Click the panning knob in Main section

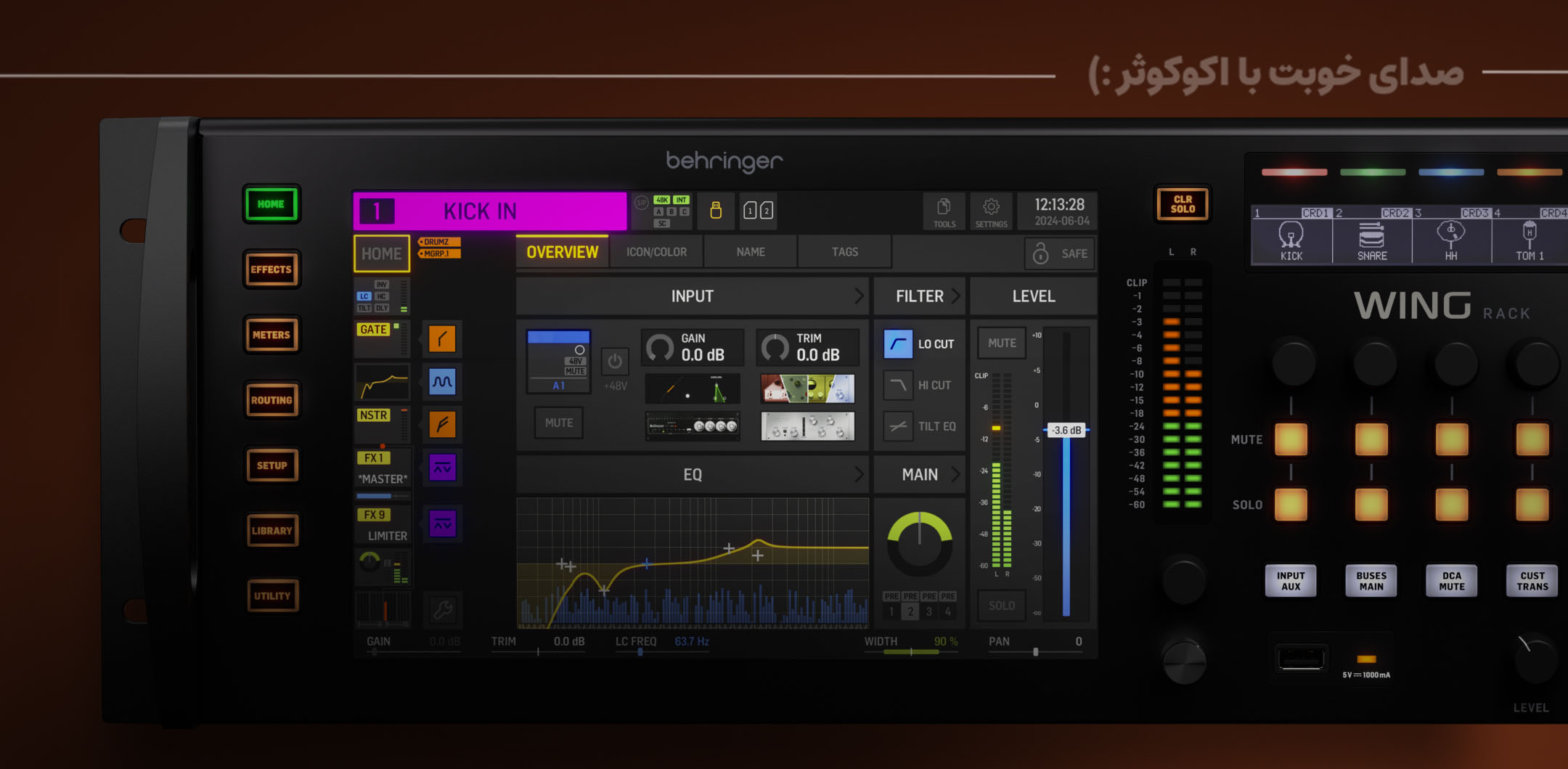pos(920,545)
